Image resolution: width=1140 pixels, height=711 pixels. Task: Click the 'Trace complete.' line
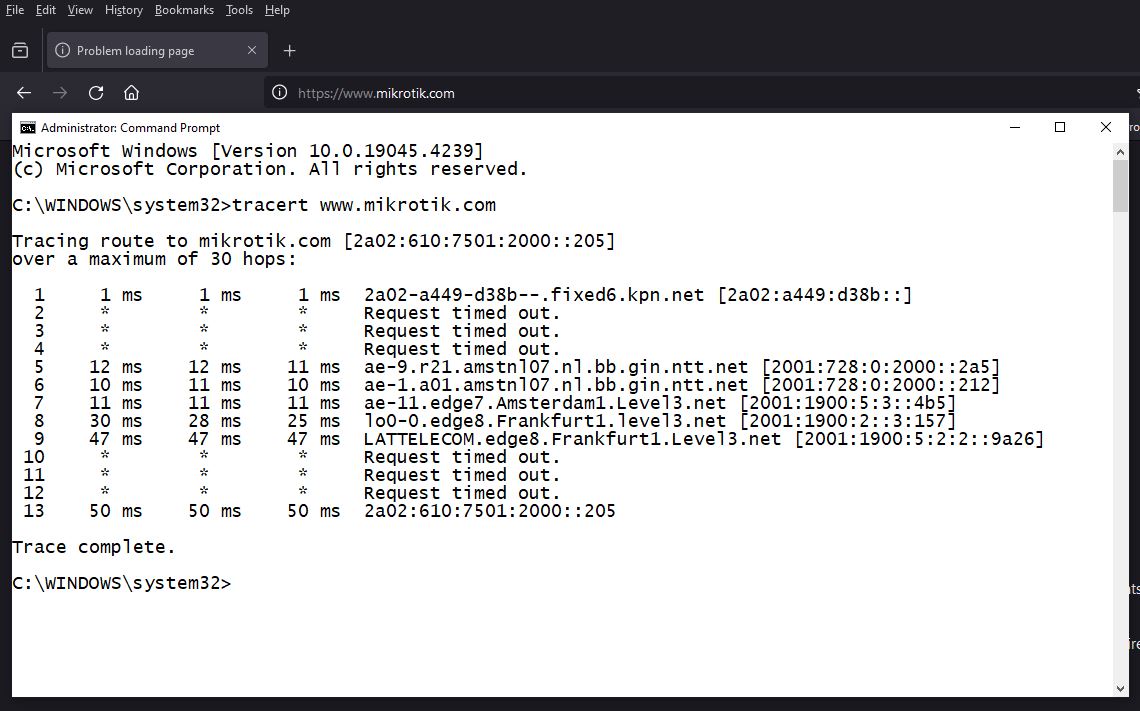[x=94, y=547]
